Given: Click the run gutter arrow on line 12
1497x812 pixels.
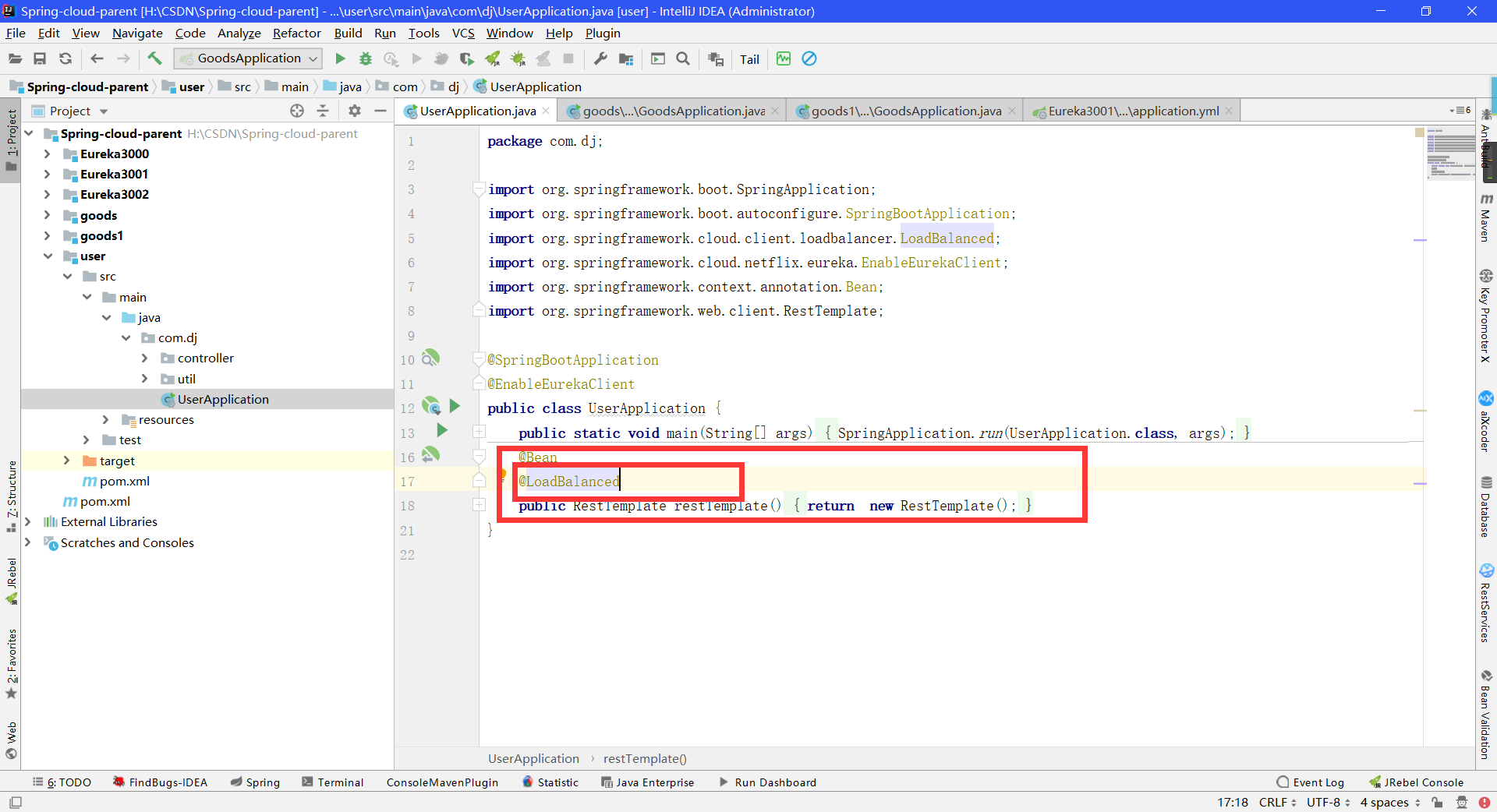Looking at the screenshot, I should tap(455, 406).
